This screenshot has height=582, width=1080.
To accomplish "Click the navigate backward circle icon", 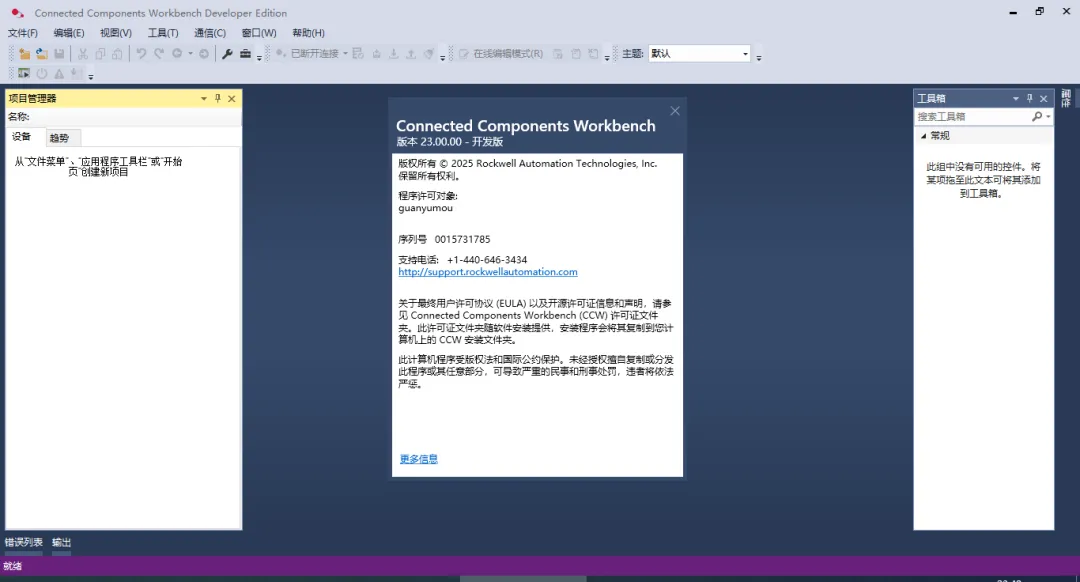I will tap(177, 54).
